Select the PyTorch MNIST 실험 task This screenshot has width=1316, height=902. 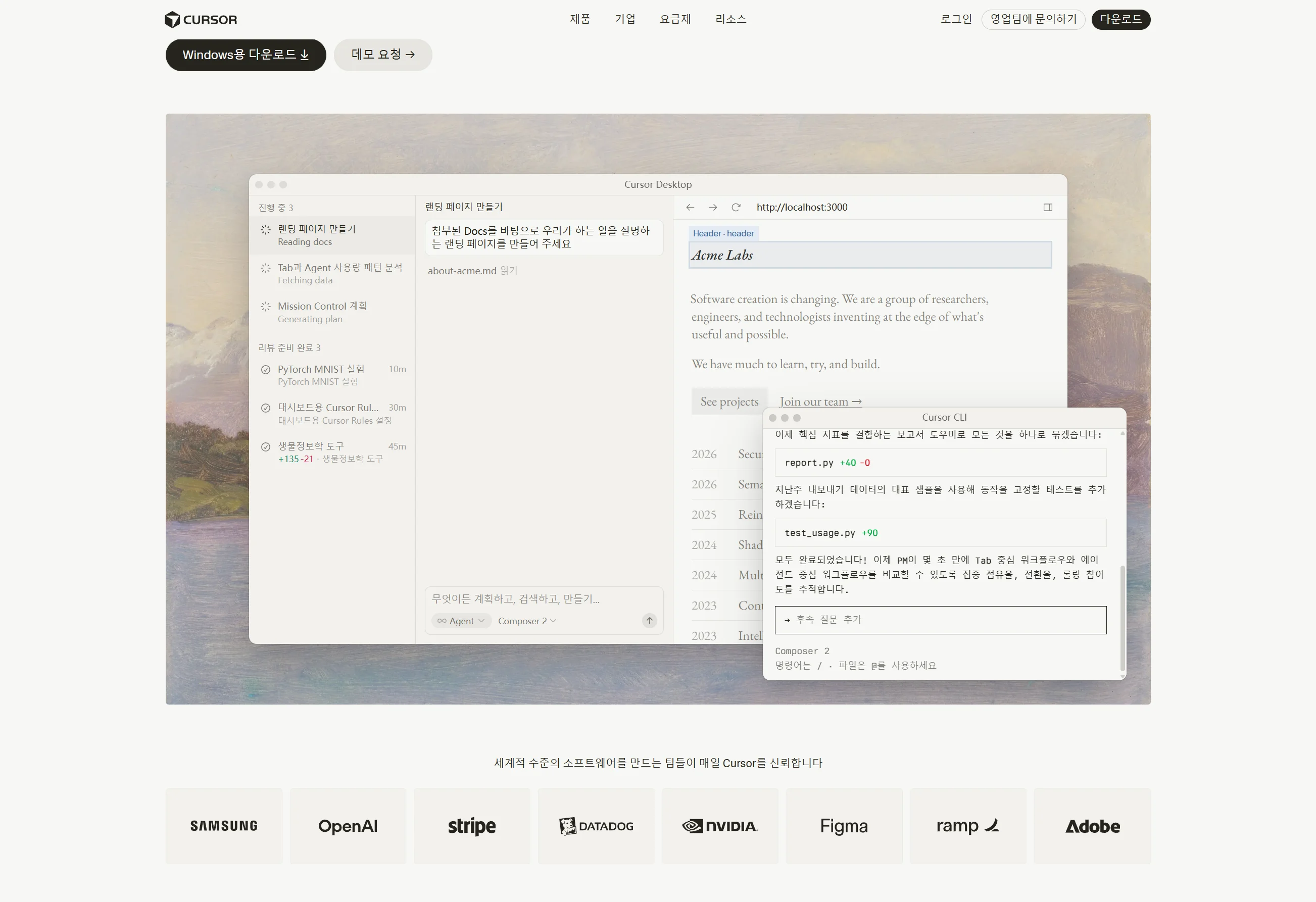pos(332,375)
